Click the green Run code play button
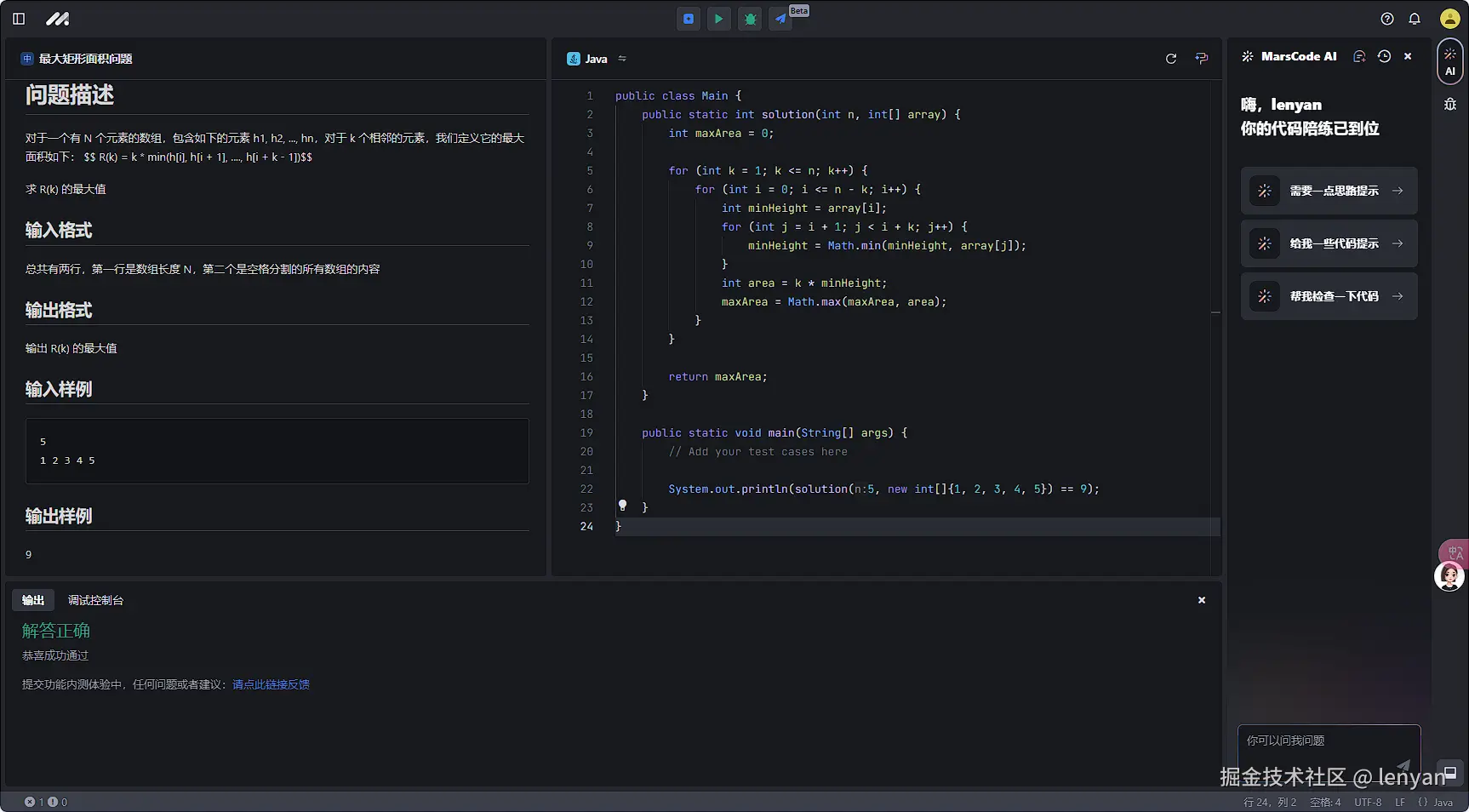1469x812 pixels. 719,19
